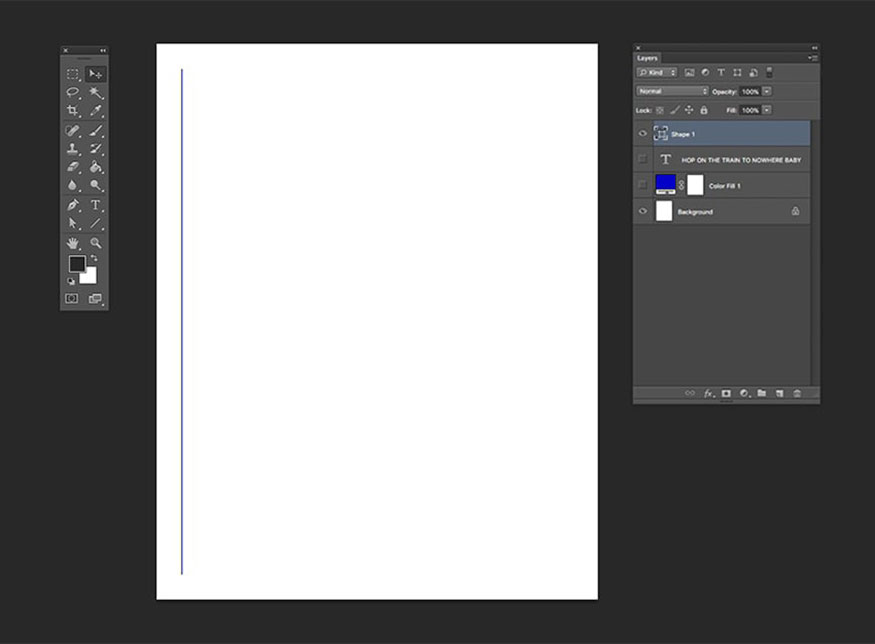
Task: Select the Type tool
Action: tap(95, 205)
